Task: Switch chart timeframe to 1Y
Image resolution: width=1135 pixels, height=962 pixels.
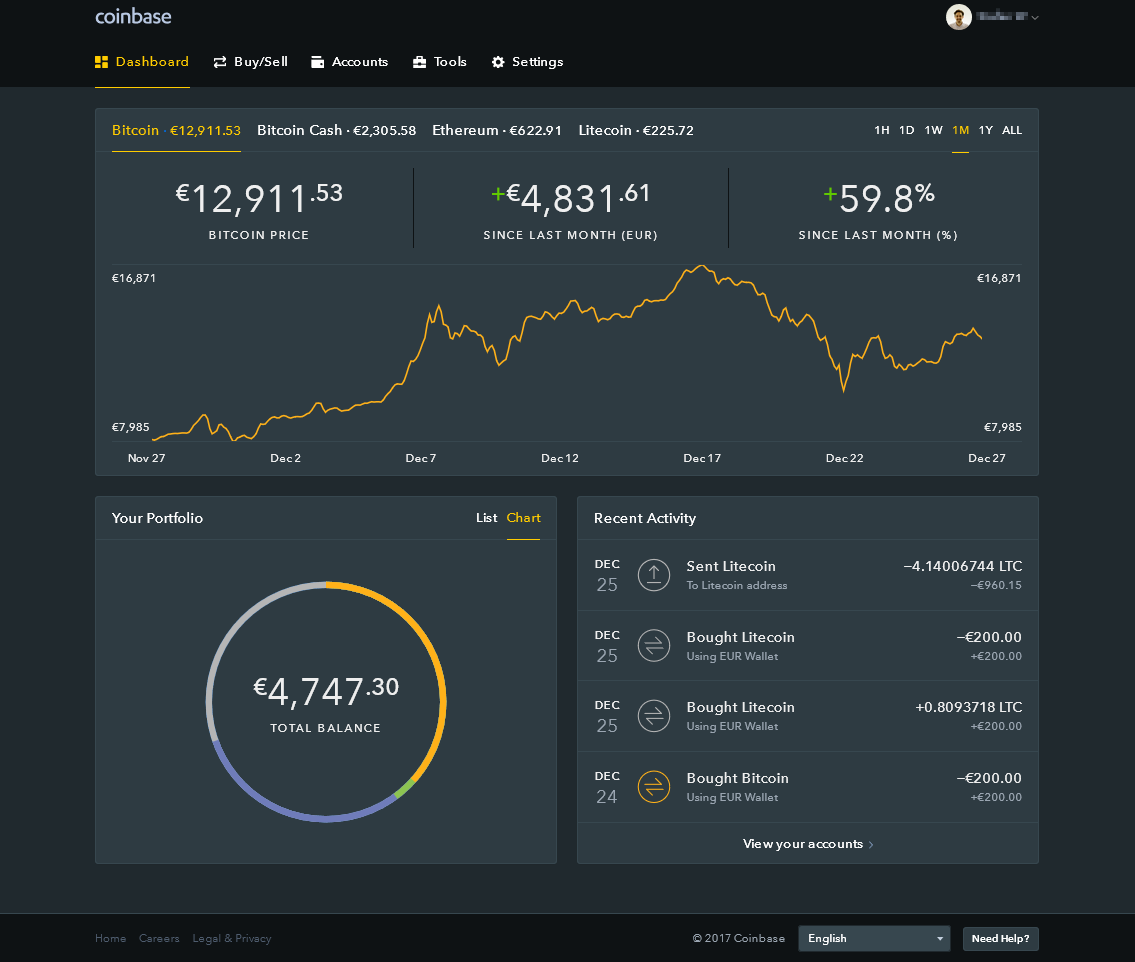Action: coord(986,130)
